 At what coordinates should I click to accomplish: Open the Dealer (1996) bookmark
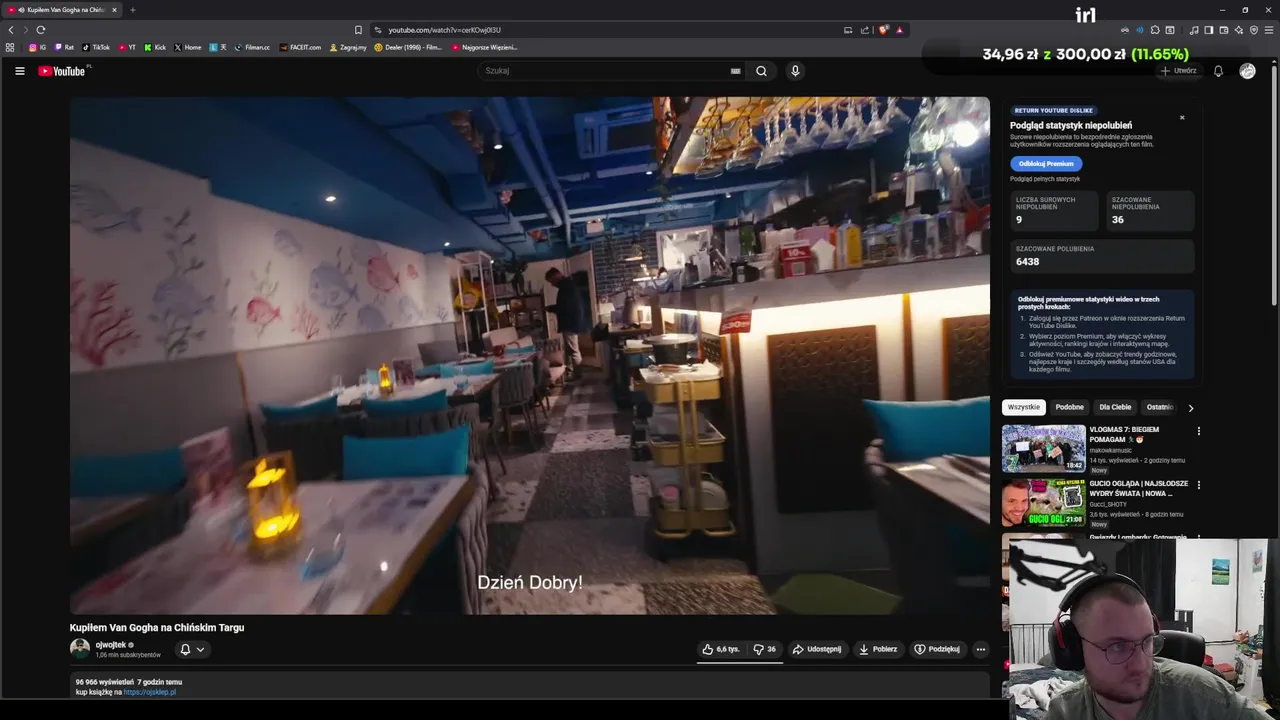[x=408, y=47]
